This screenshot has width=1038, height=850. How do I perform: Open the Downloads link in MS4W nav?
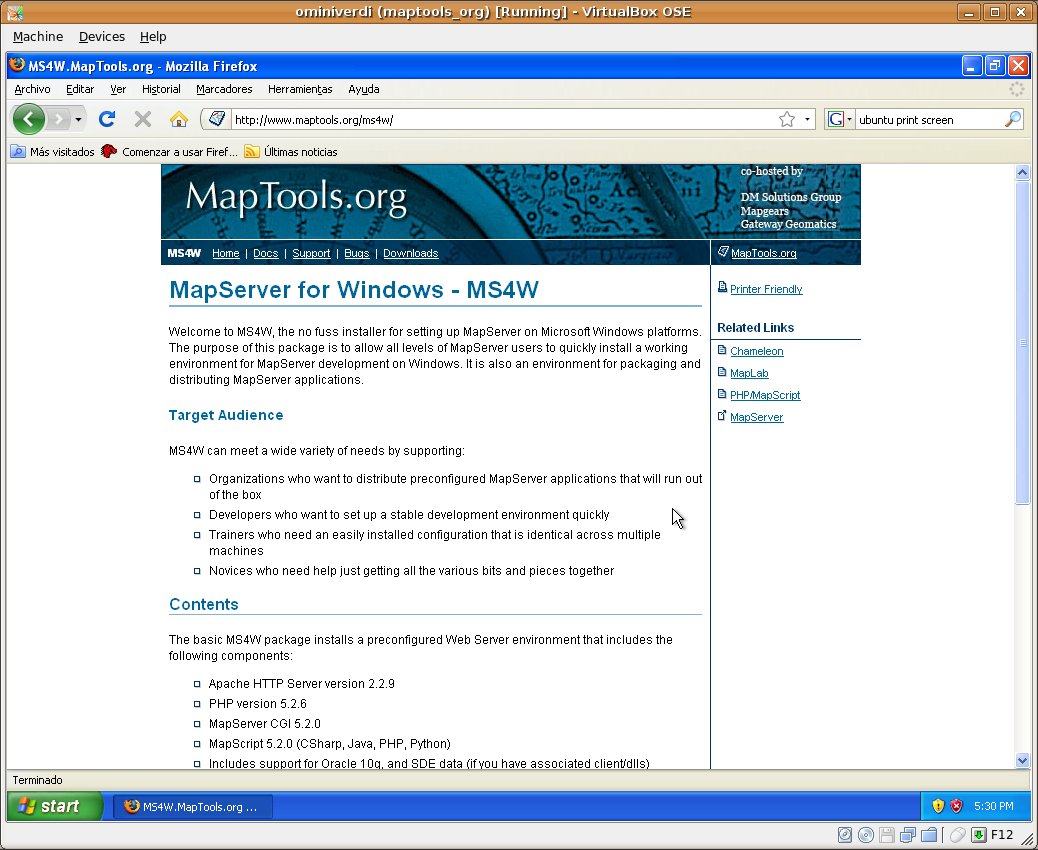[410, 253]
